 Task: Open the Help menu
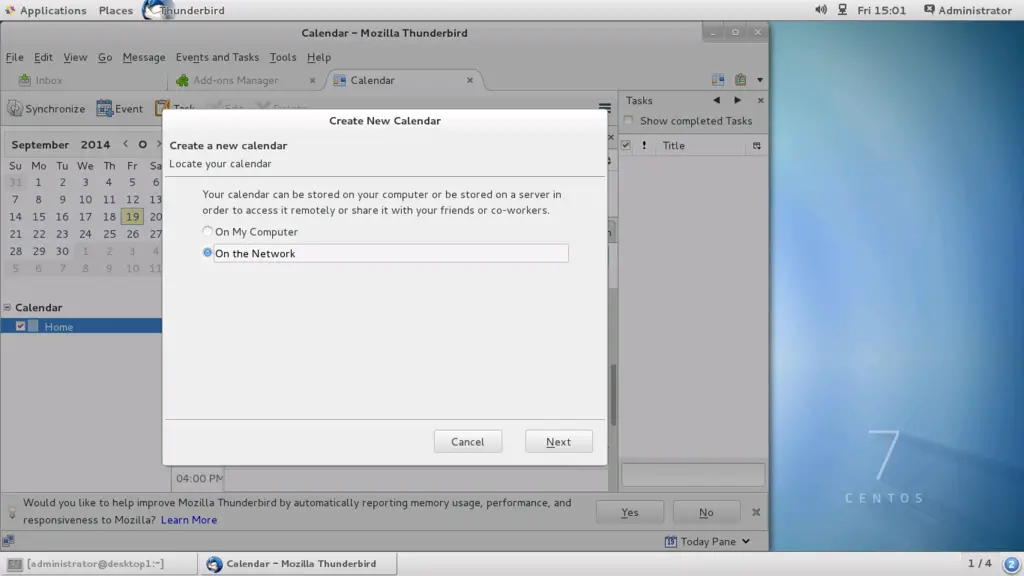(x=319, y=57)
